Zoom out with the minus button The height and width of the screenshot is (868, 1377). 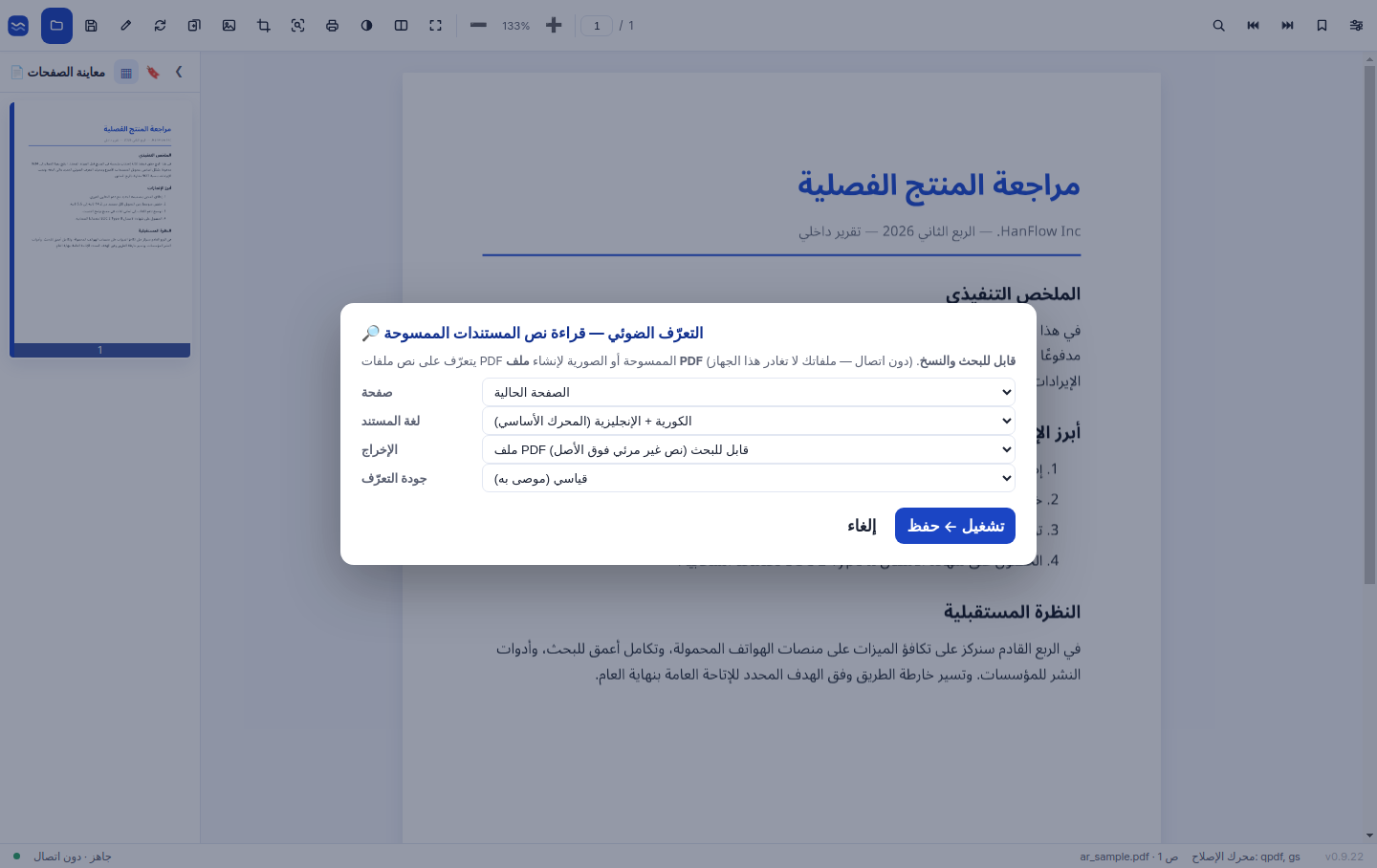pos(478,26)
